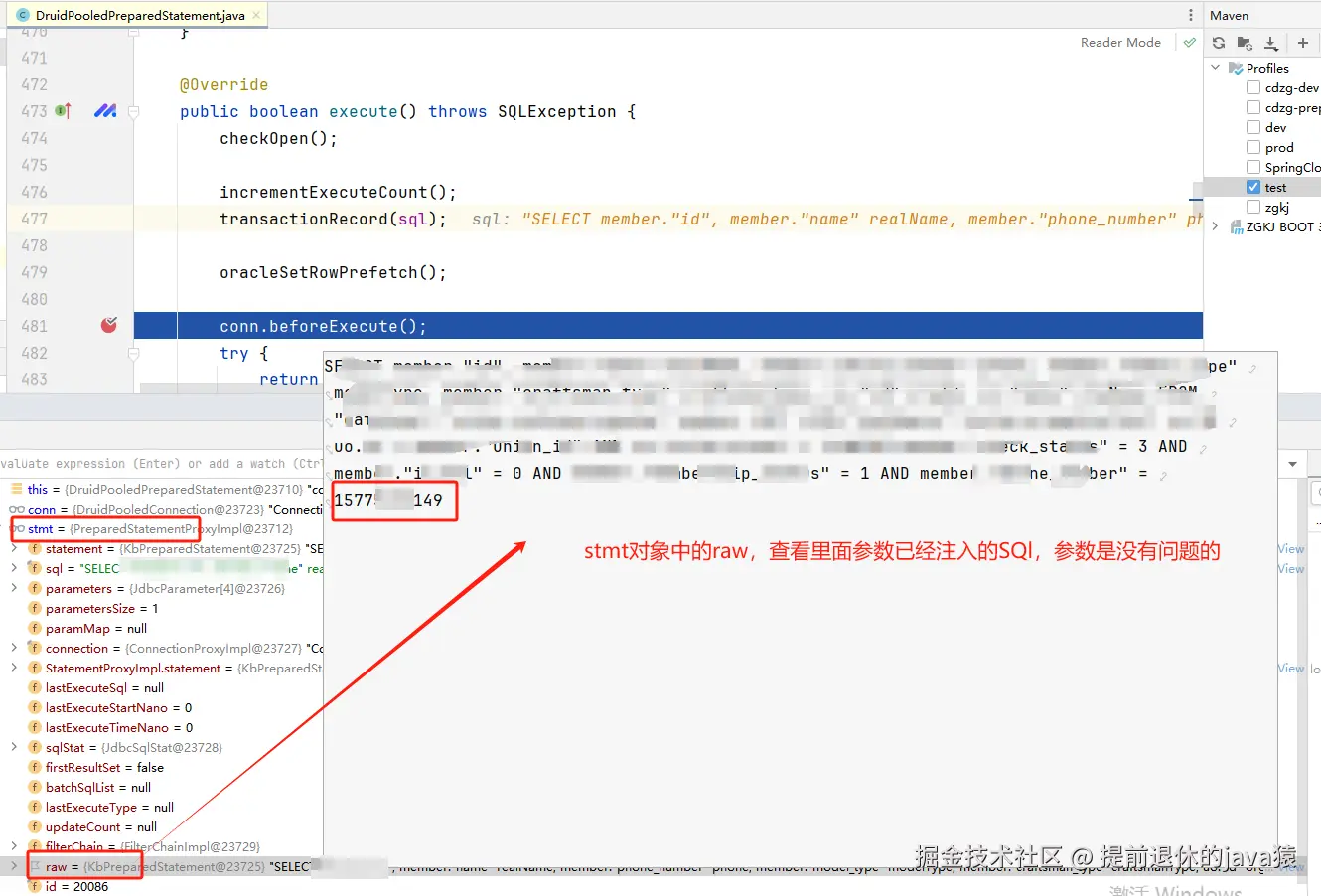This screenshot has height=896, width=1321.
Task: Close the DruidPooledPreparedStatement.java tab
Action: [256, 15]
